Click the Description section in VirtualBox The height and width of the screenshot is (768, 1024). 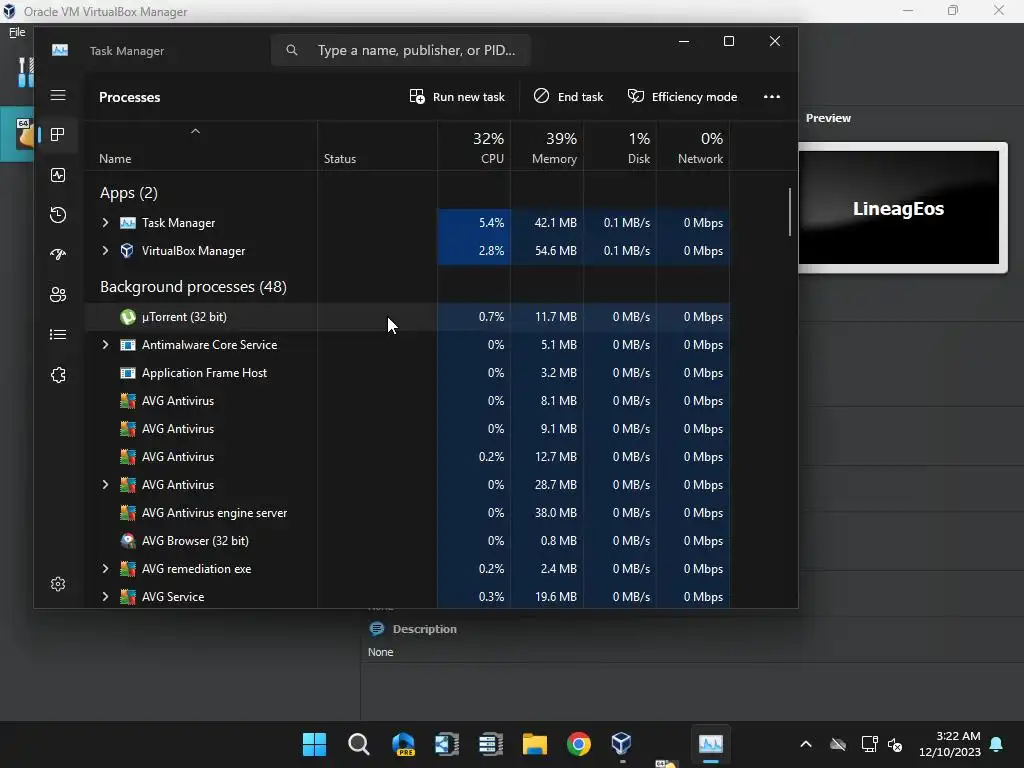click(424, 629)
